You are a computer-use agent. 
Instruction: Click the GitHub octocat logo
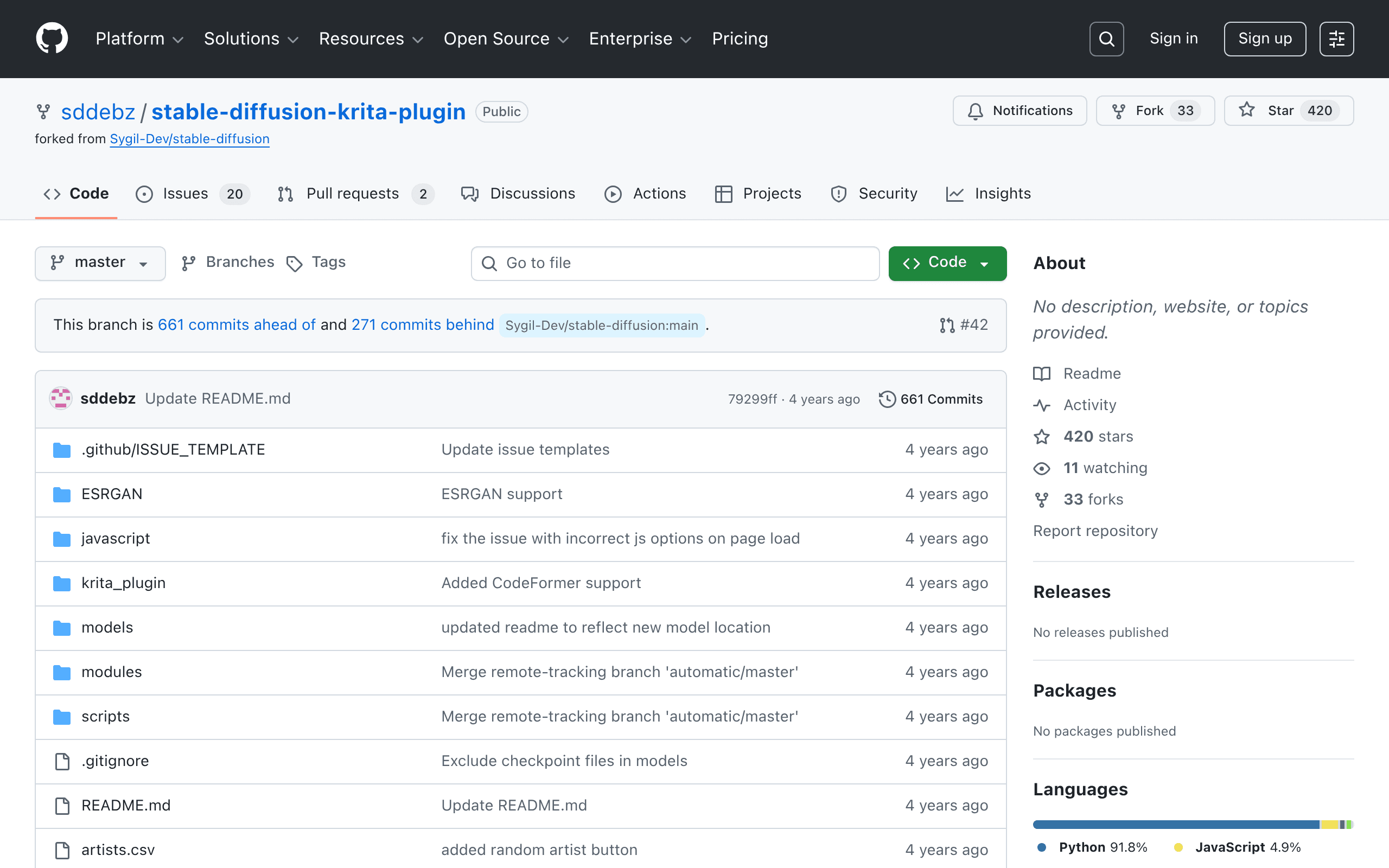click(52, 39)
